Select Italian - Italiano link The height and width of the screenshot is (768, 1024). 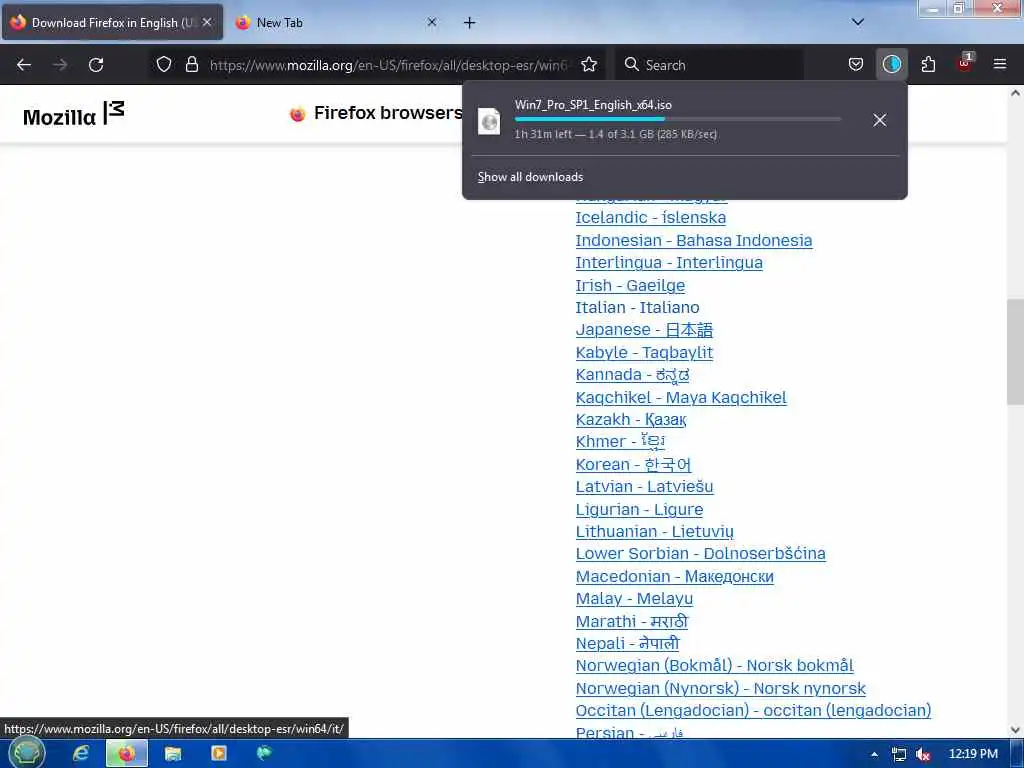[x=637, y=308]
